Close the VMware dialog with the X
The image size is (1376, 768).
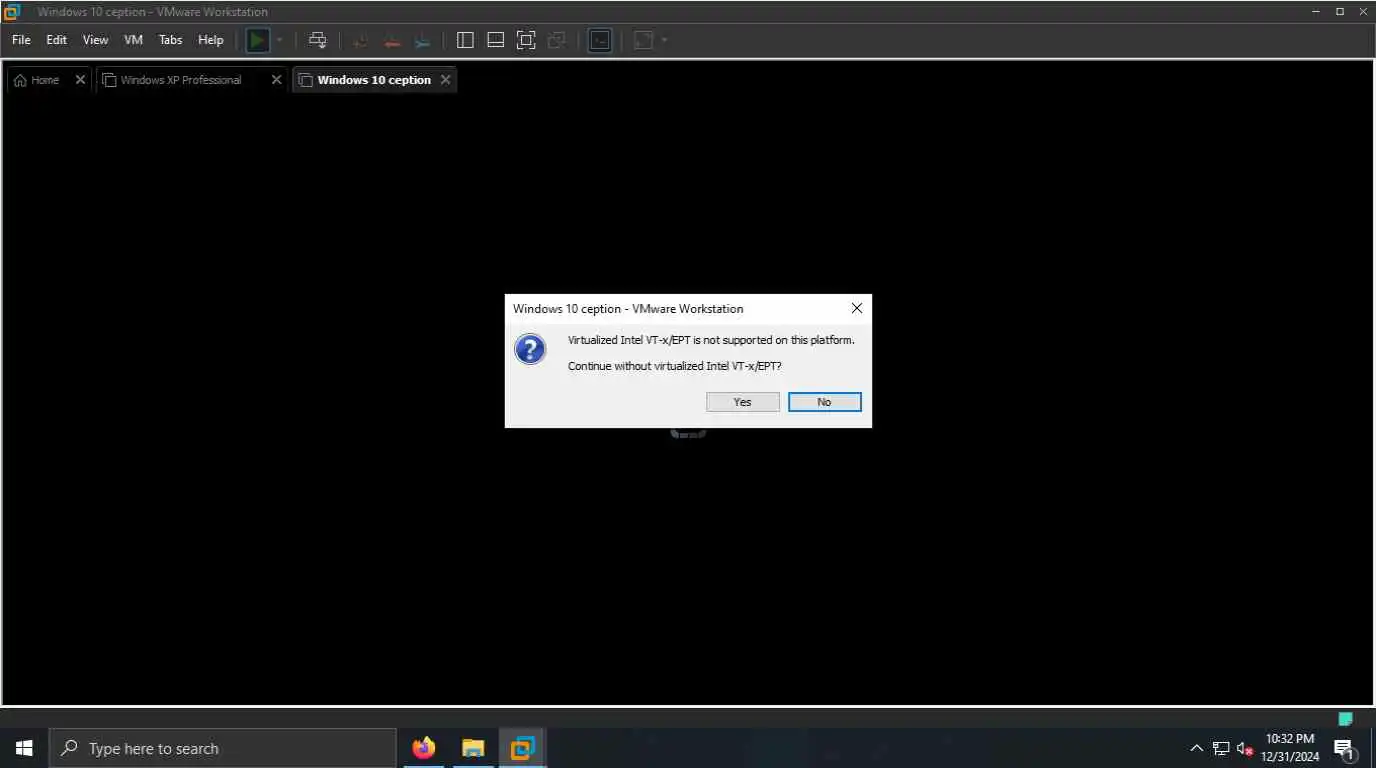click(857, 308)
